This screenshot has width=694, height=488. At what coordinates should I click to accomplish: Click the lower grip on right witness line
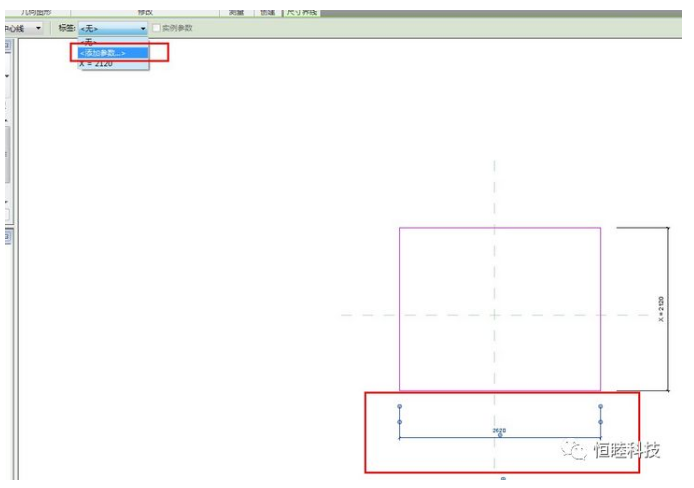point(601,422)
